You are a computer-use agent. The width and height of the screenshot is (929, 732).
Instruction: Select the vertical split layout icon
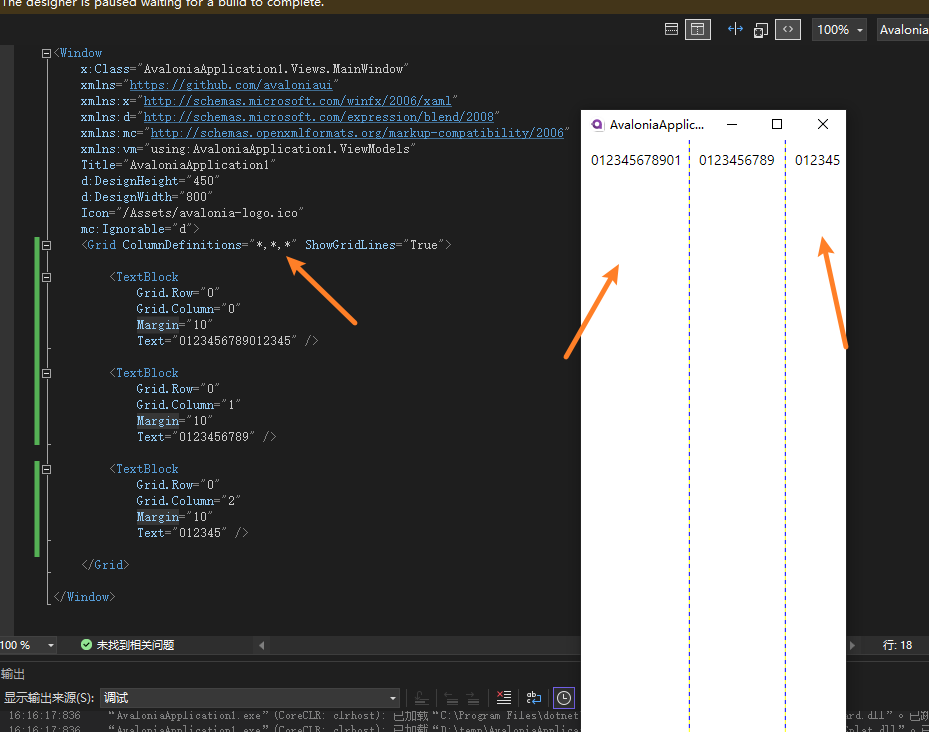(697, 29)
